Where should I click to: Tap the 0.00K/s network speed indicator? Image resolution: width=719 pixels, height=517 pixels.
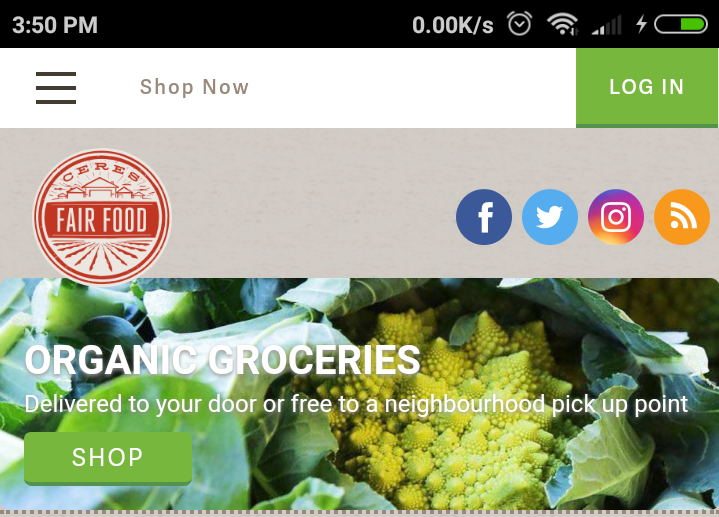[453, 25]
